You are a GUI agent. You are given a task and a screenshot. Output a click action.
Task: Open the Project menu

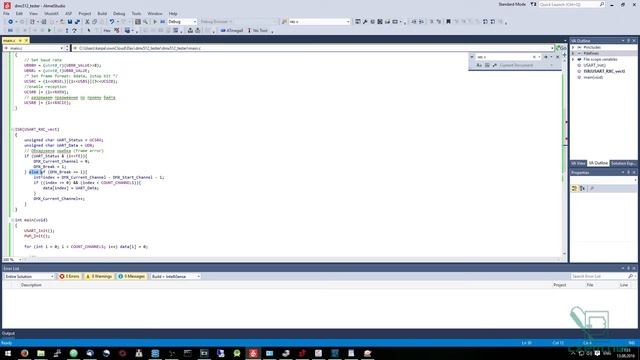click(x=84, y=13)
